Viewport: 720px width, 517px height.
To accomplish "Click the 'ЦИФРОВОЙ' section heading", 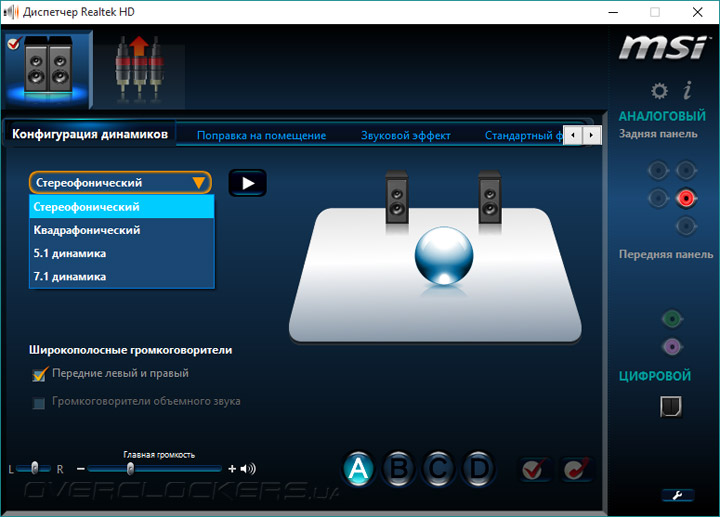I will 655,376.
